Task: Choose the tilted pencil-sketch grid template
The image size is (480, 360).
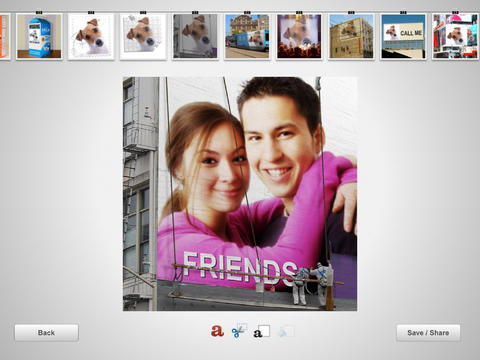Action: (x=143, y=36)
